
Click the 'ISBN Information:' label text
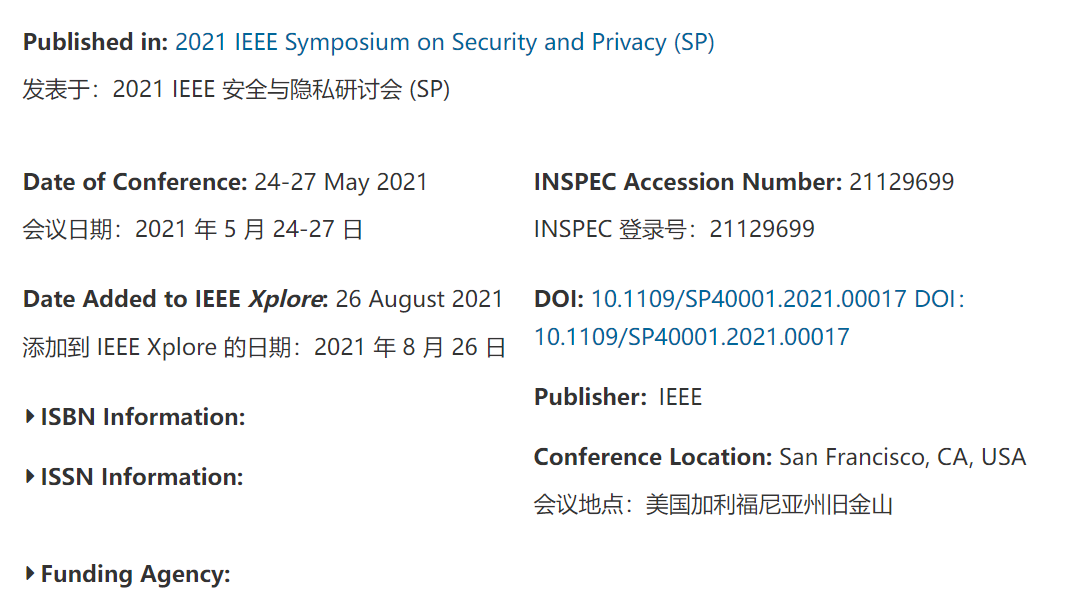point(143,417)
